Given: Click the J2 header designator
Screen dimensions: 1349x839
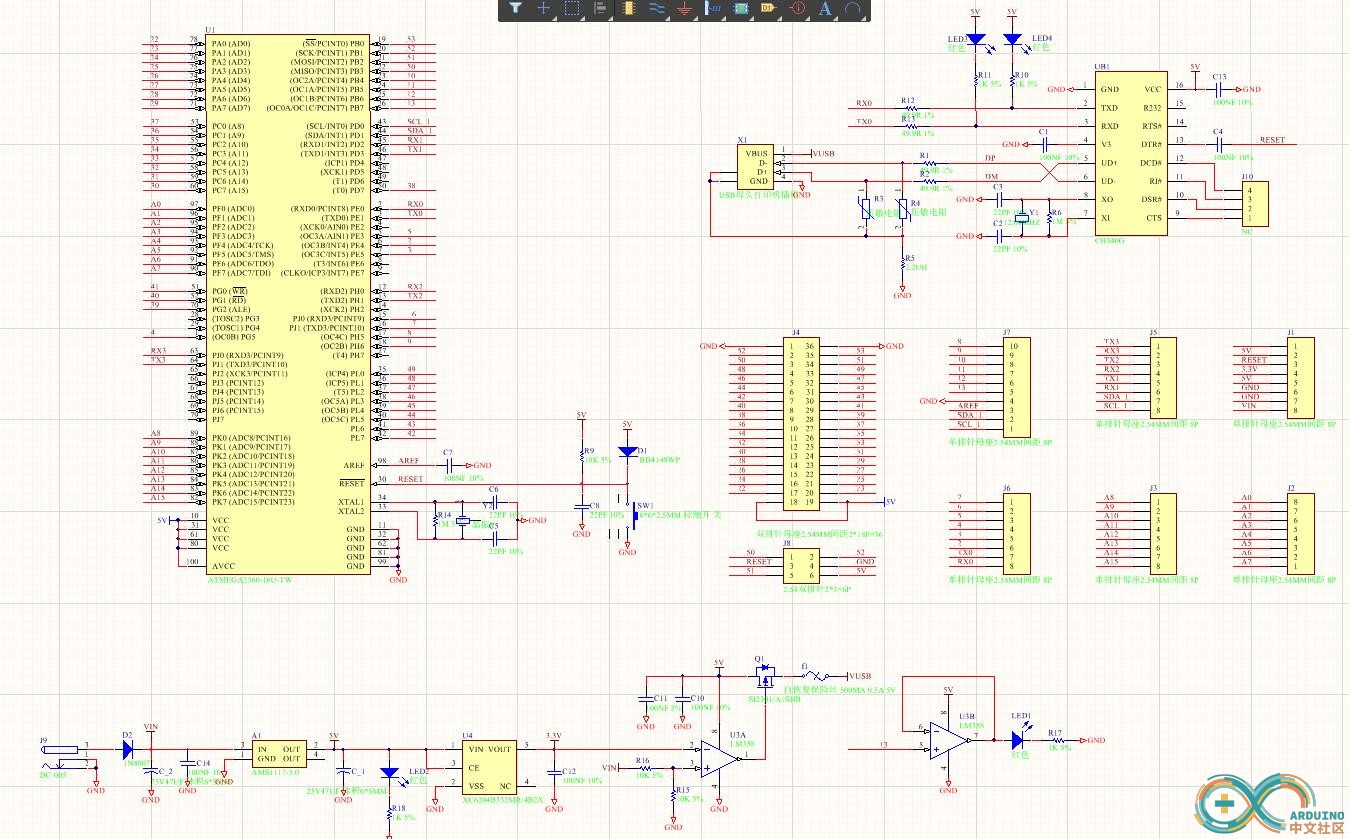Looking at the screenshot, I should [1291, 488].
